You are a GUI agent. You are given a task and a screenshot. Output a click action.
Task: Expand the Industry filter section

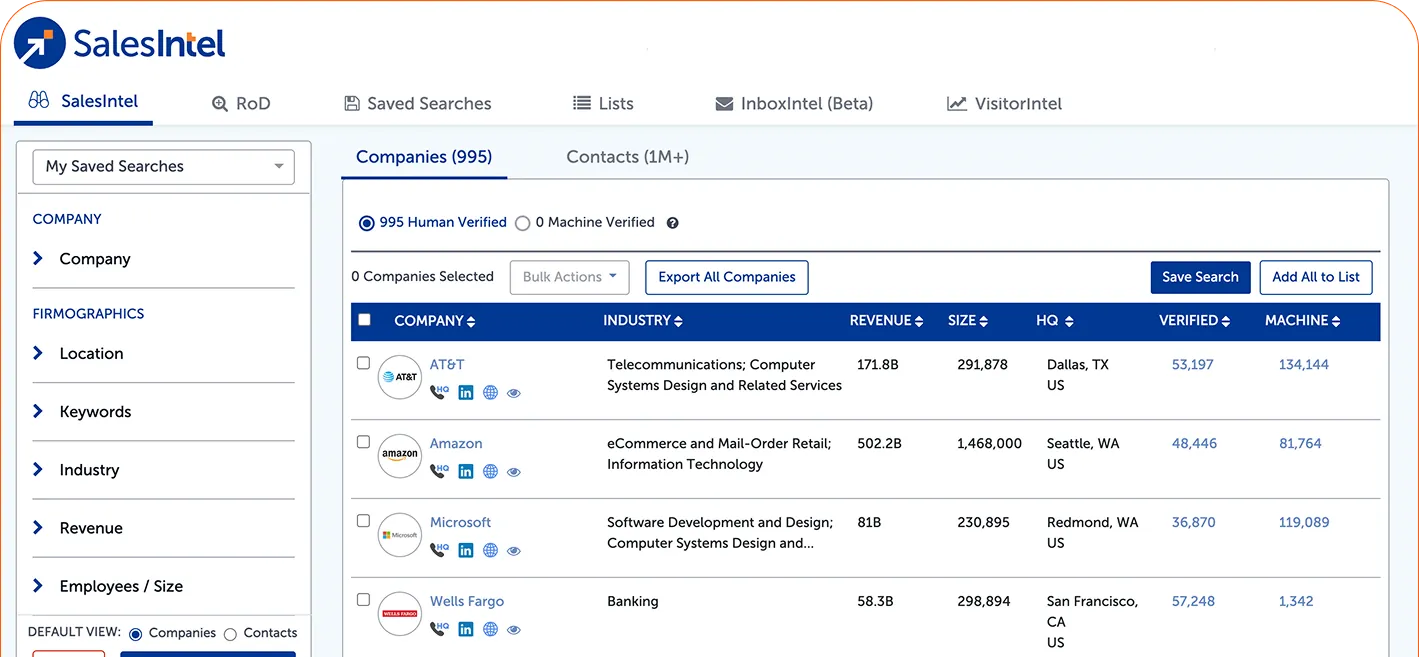click(90, 470)
